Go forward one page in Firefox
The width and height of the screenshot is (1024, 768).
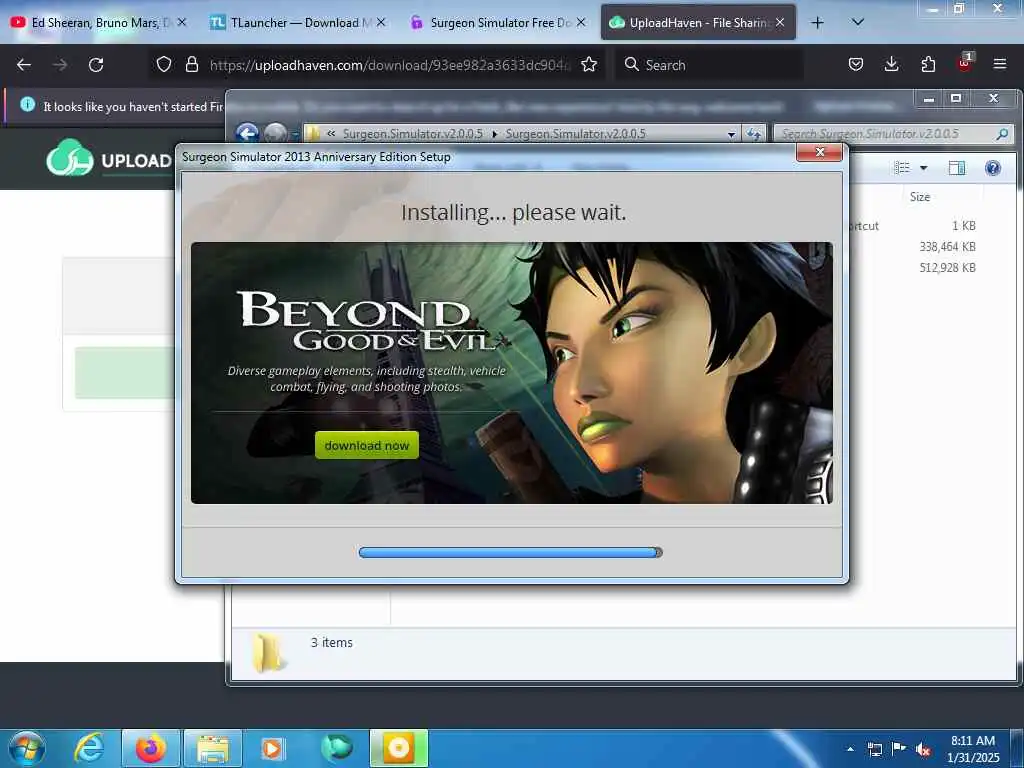60,65
